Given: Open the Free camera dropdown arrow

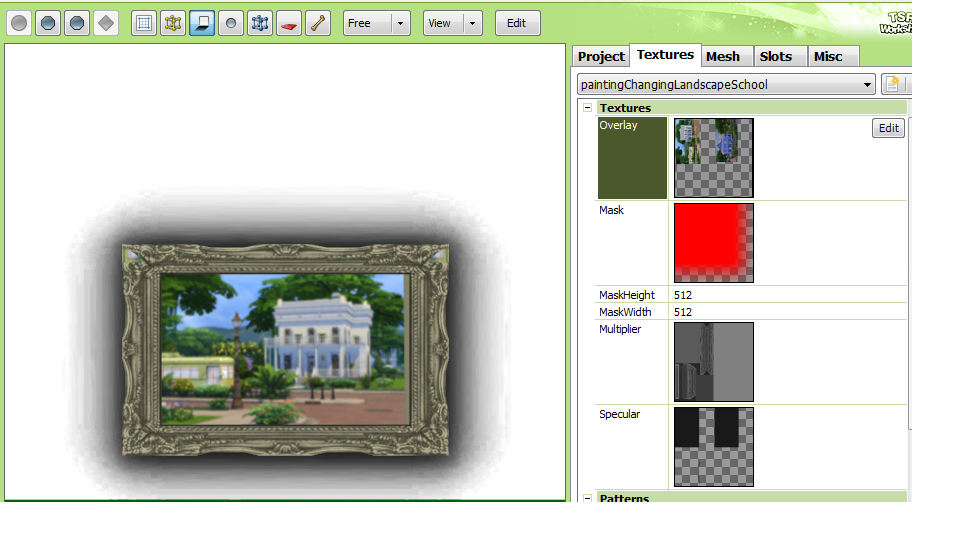Looking at the screenshot, I should pos(400,23).
